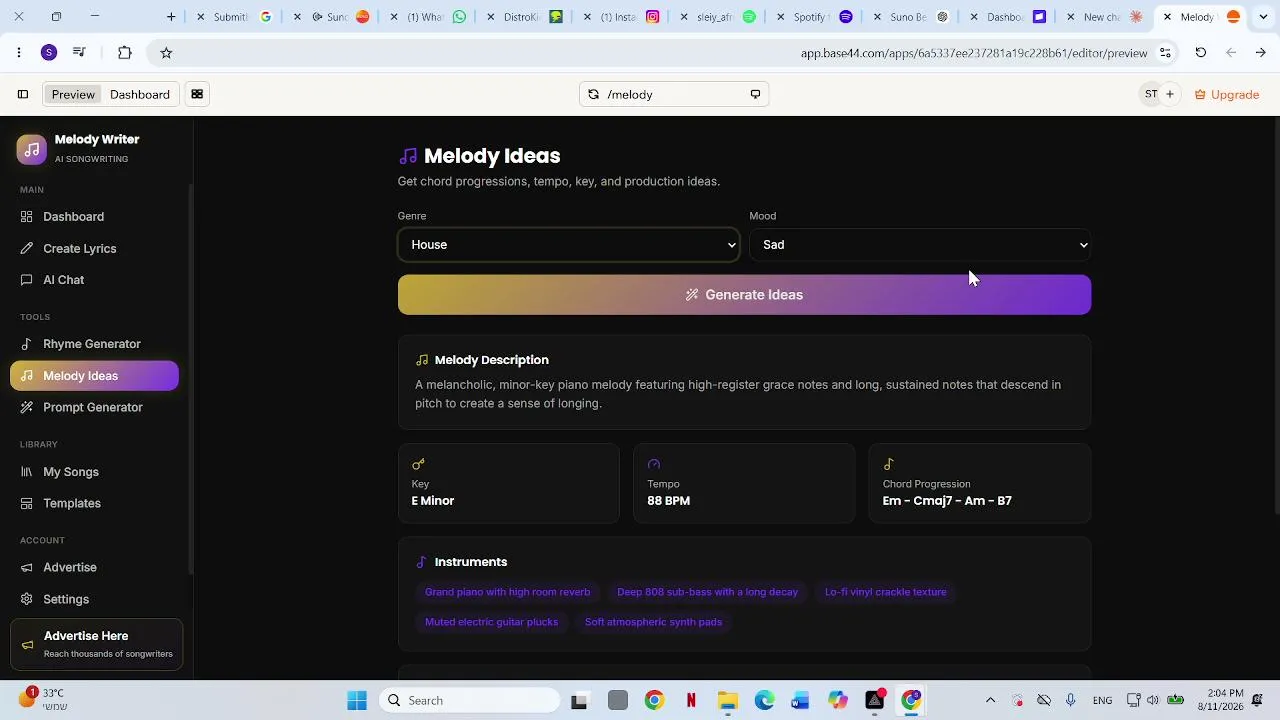Open Prompt Generator in the sidebar

pyautogui.click(x=95, y=408)
